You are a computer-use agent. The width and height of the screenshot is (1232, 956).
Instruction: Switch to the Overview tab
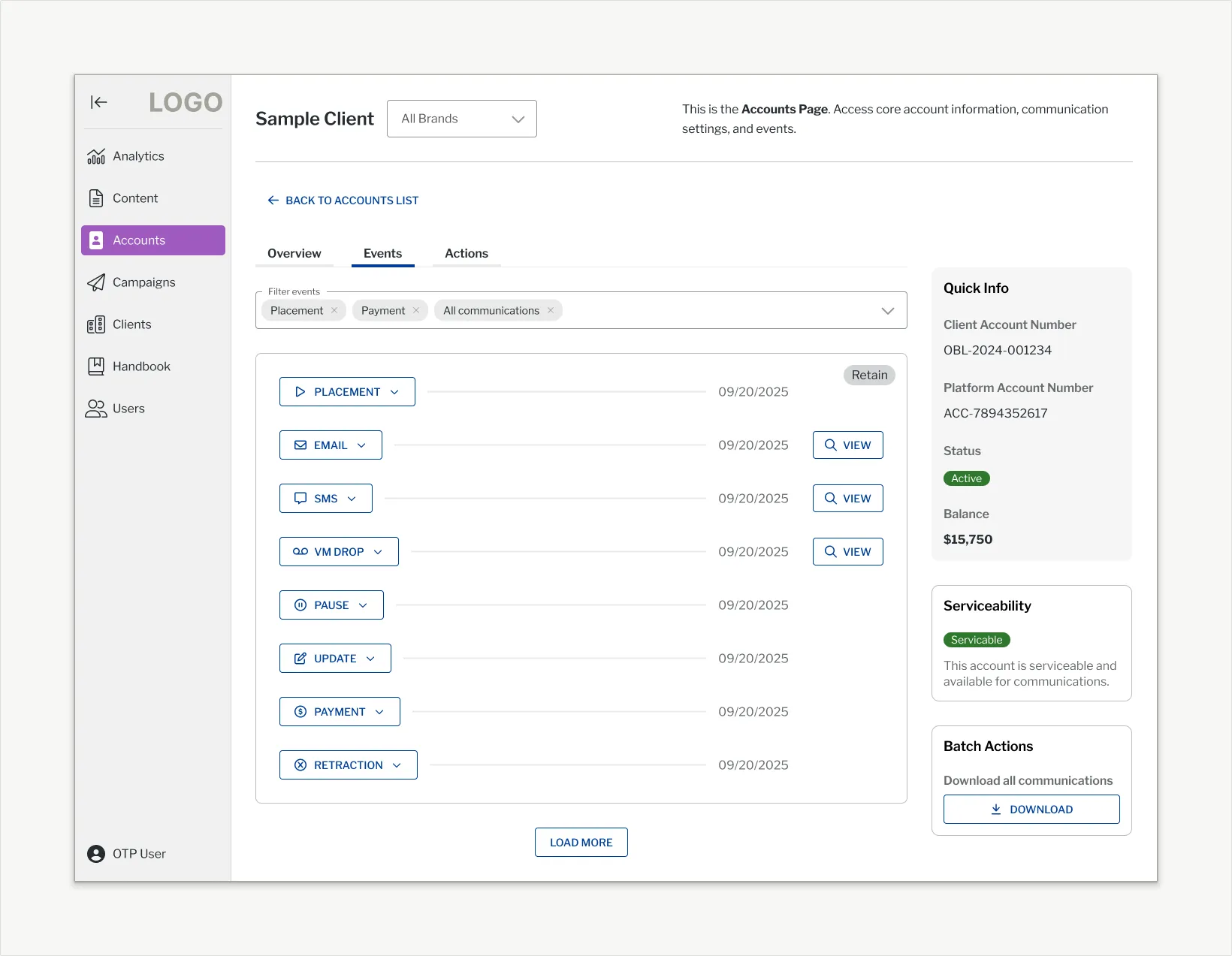(294, 254)
